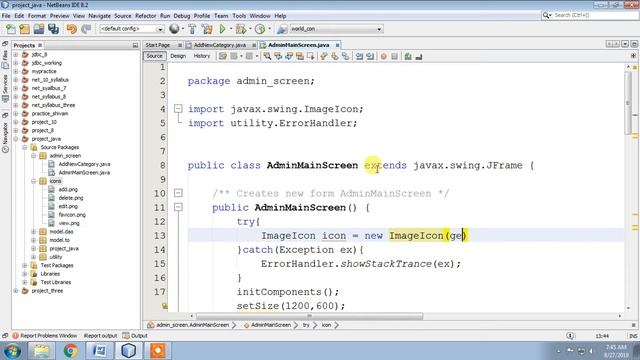Click the Find Previous Occurrence icon
The image size is (640, 360).
coord(278,56)
